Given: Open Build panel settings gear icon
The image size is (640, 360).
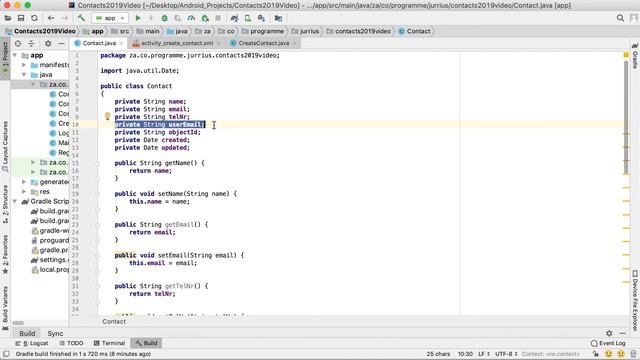Looking at the screenshot, I should (609, 333).
